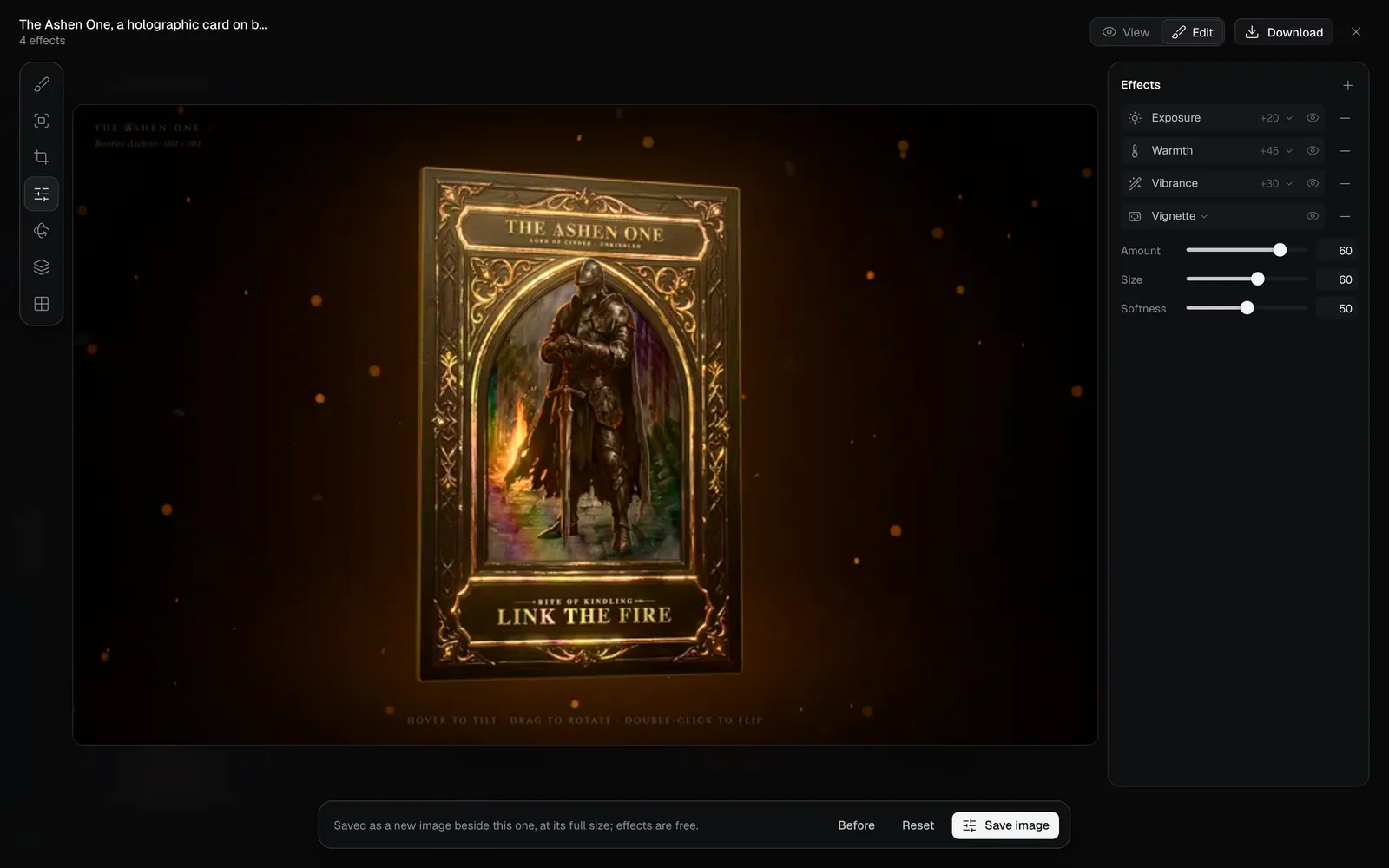Switch to View mode
This screenshot has width=1389, height=868.
click(x=1126, y=32)
